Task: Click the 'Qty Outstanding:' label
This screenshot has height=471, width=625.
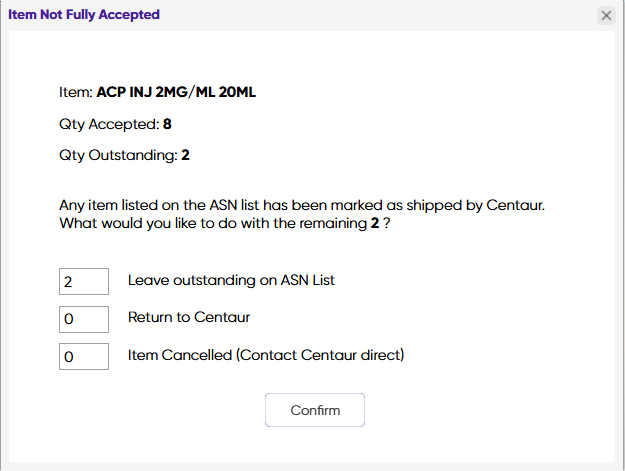Action: pyautogui.click(x=118, y=155)
